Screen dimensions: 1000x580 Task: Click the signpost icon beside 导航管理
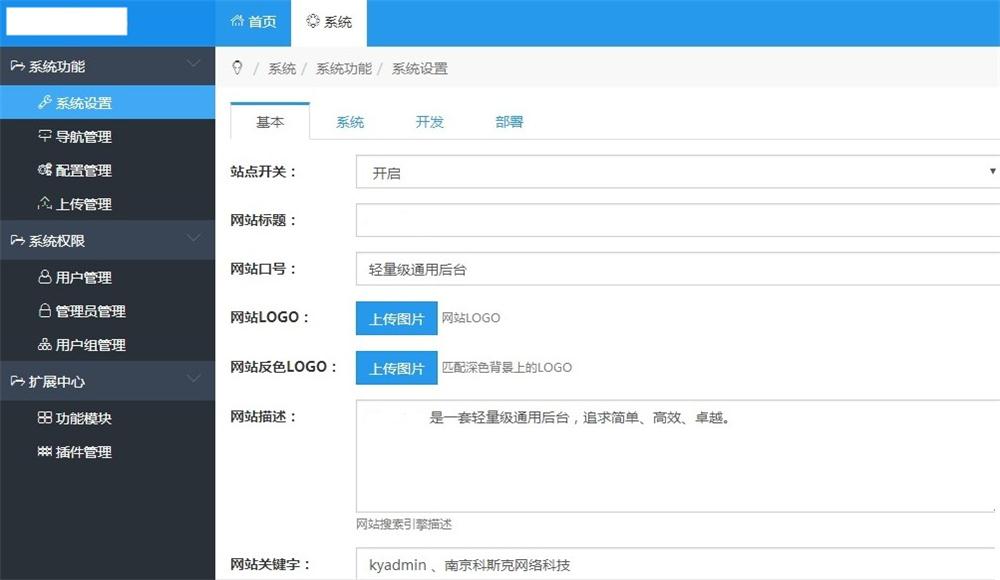[x=45, y=136]
